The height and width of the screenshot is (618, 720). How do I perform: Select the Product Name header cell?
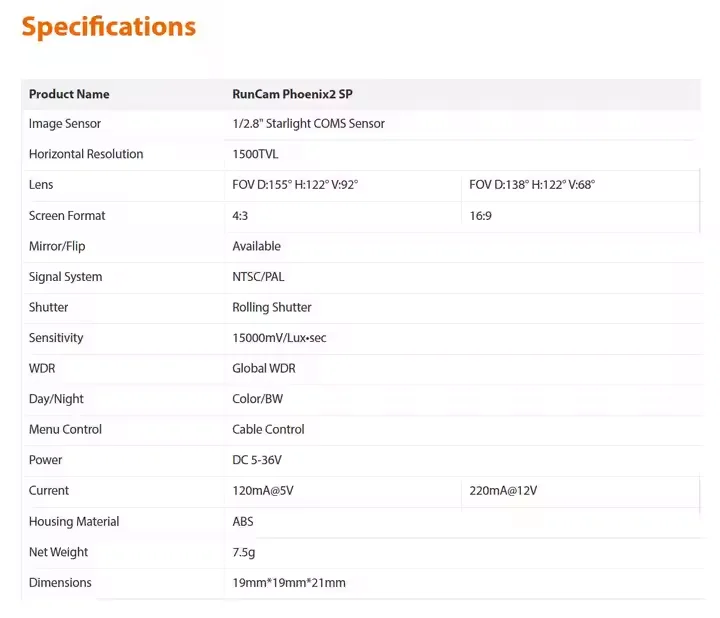pos(69,94)
